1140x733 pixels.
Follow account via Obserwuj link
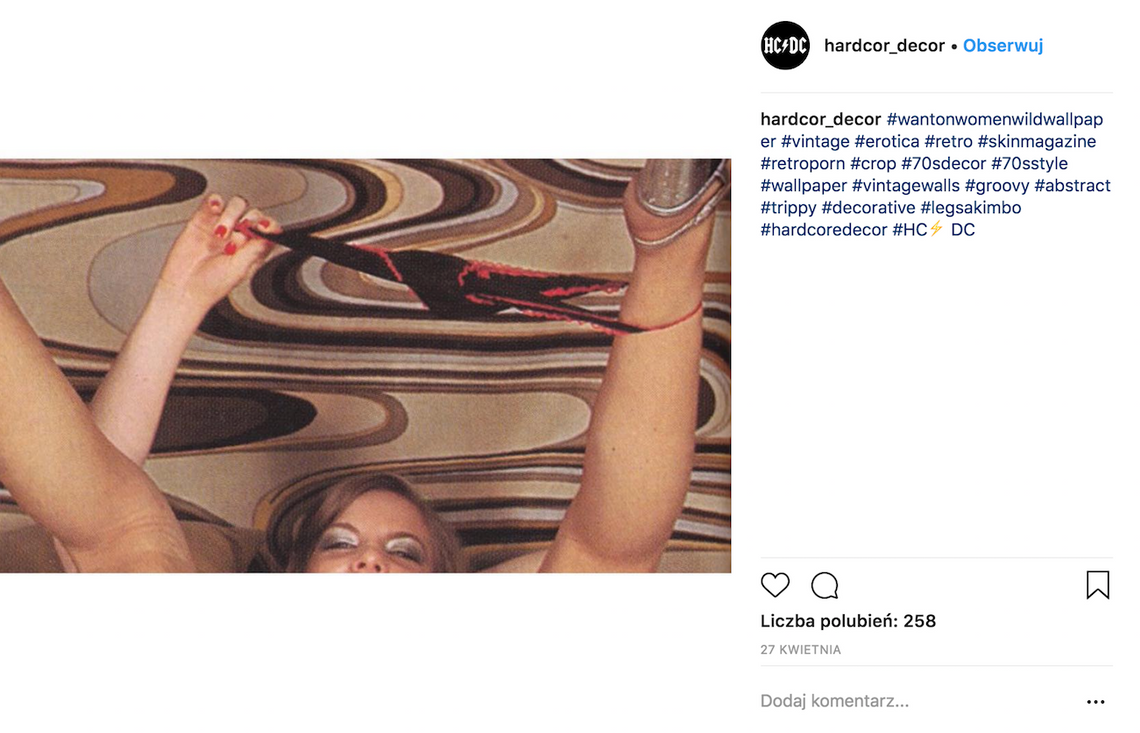(x=1003, y=45)
